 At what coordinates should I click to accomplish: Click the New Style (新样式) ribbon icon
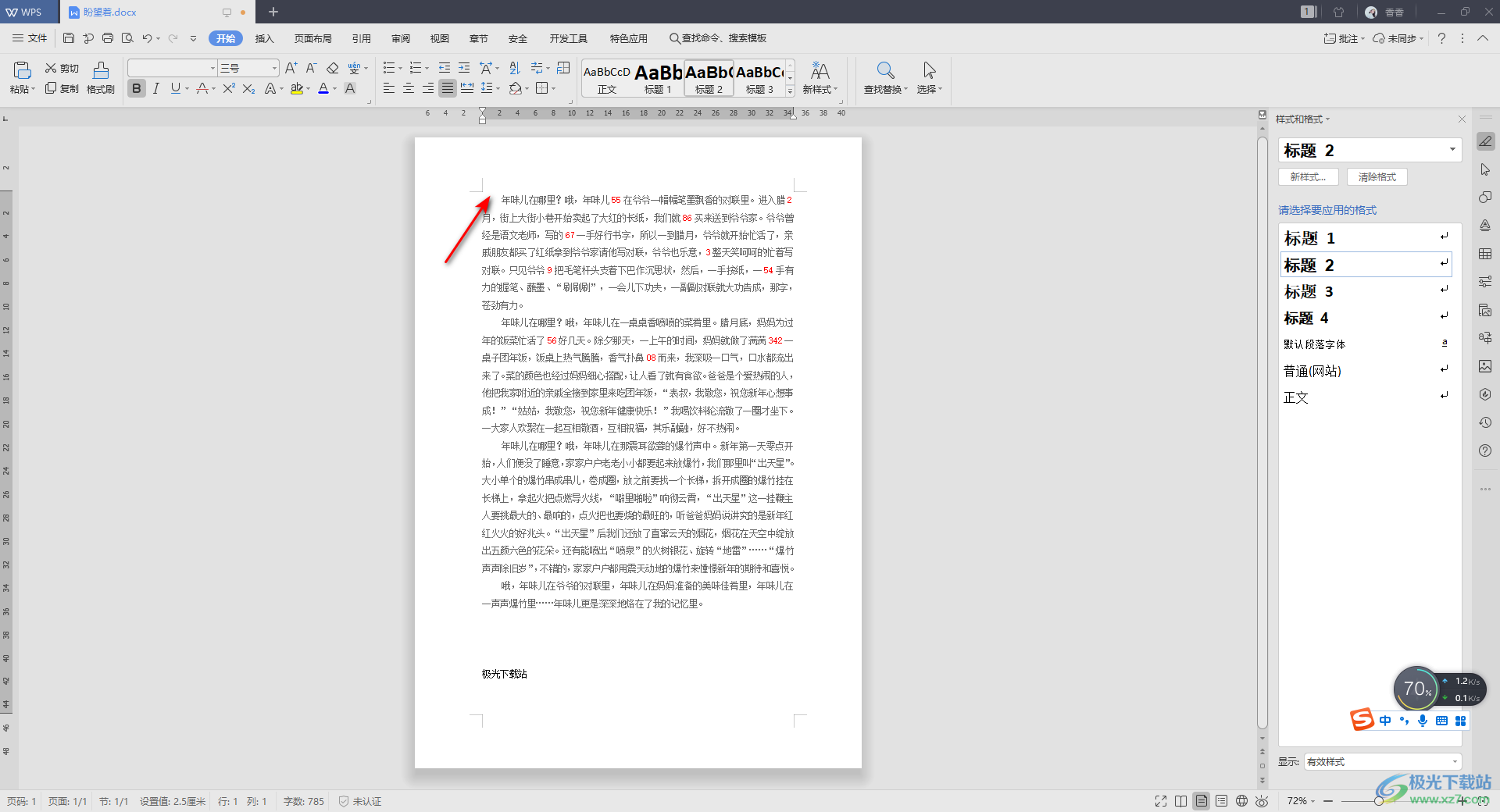820,78
